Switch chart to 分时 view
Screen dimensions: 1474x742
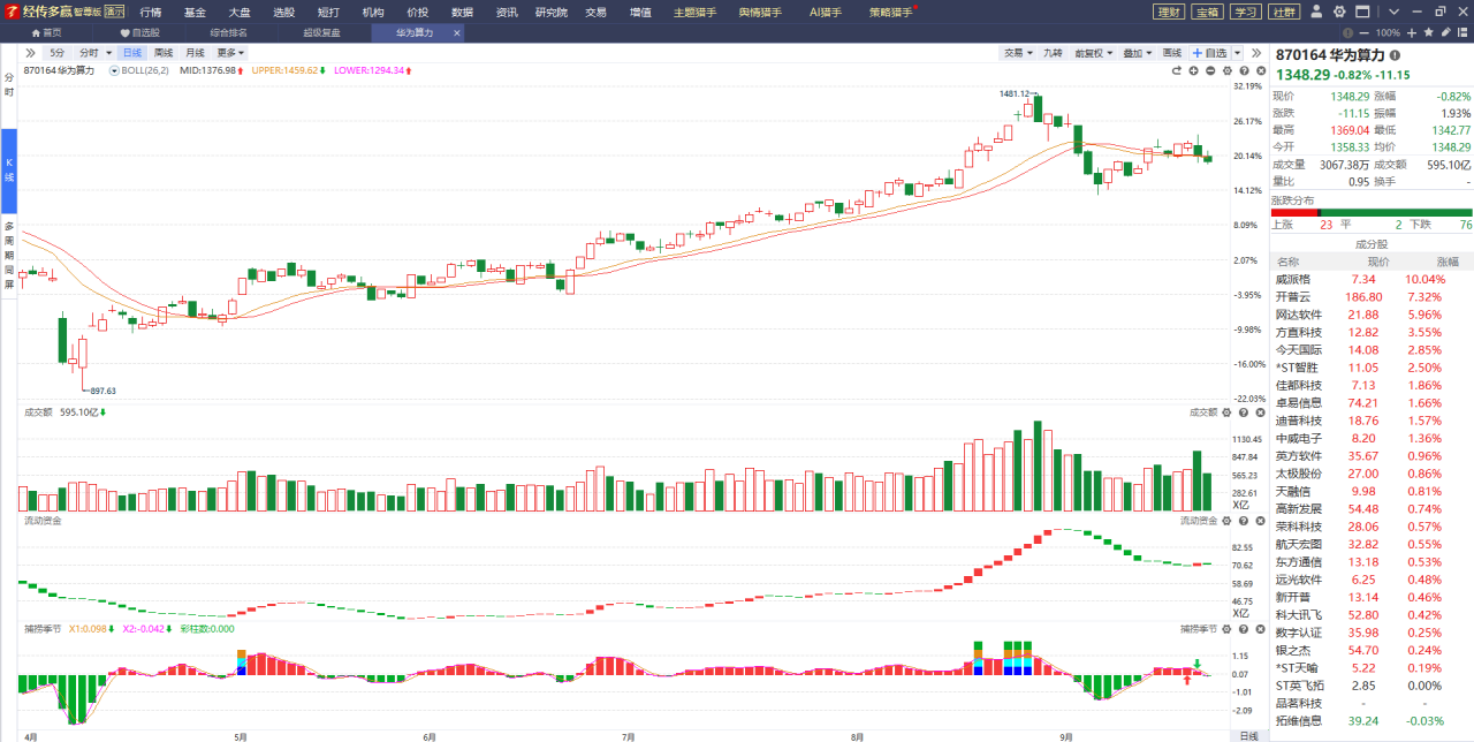(x=88, y=52)
